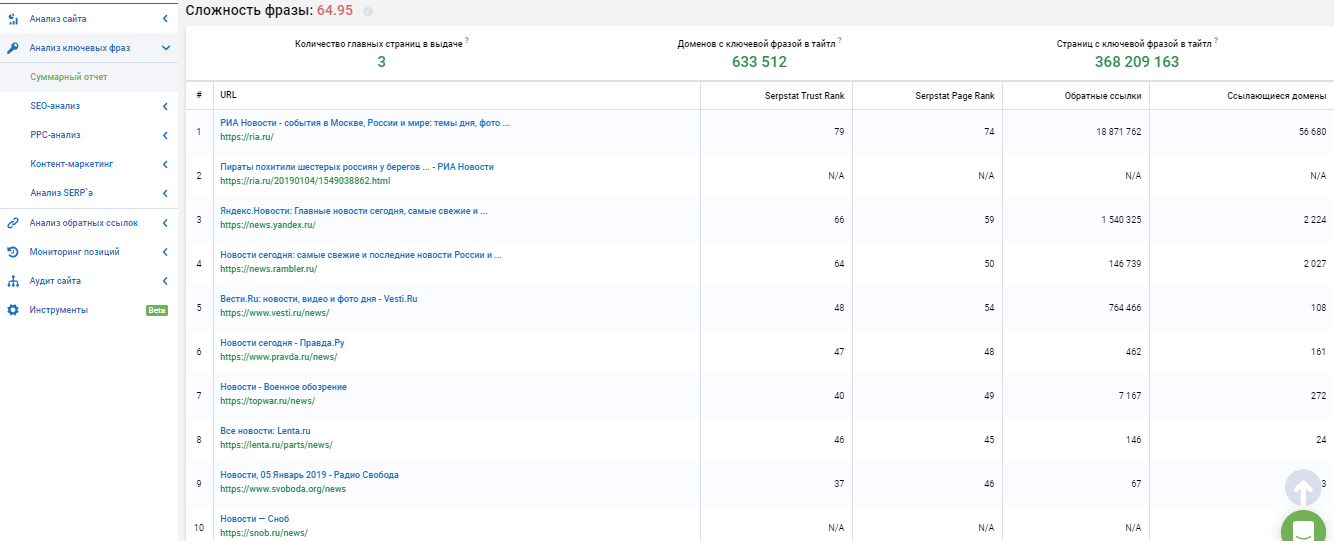Open Новости - Военное обозрение link
This screenshot has height=541, width=1334.
point(284,387)
